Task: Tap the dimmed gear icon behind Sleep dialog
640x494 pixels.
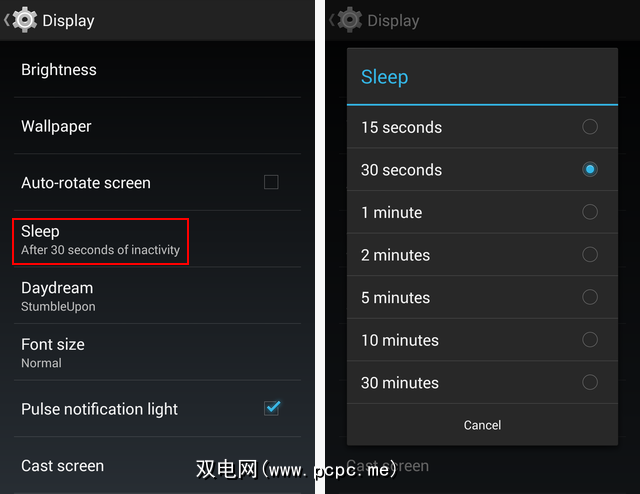Action: point(349,20)
